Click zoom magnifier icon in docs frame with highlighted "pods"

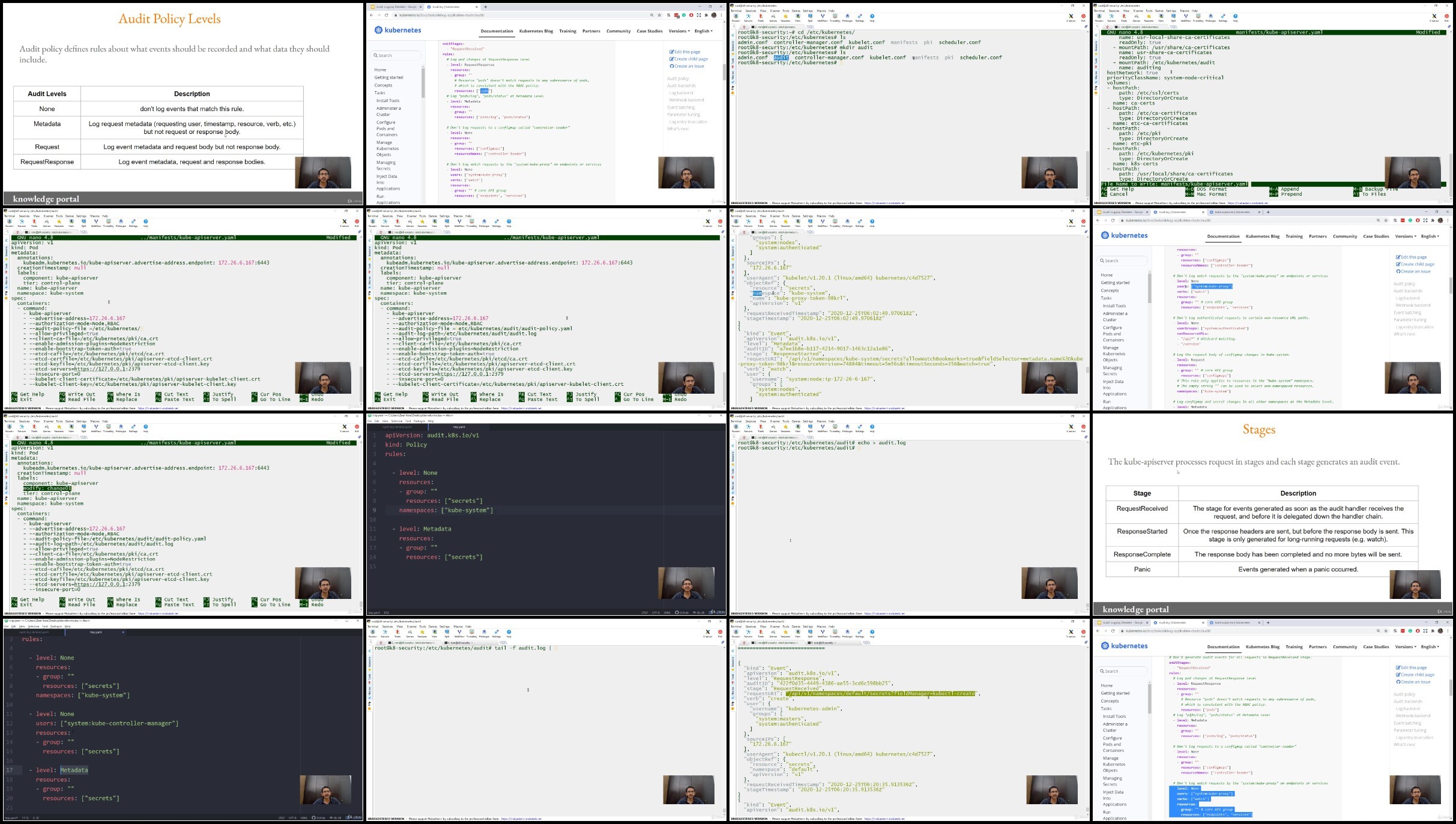(651, 15)
